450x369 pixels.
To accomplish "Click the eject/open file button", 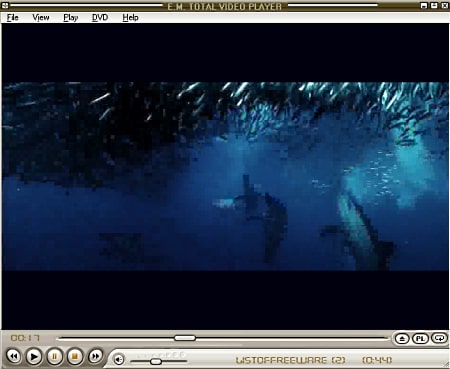I will pos(402,339).
